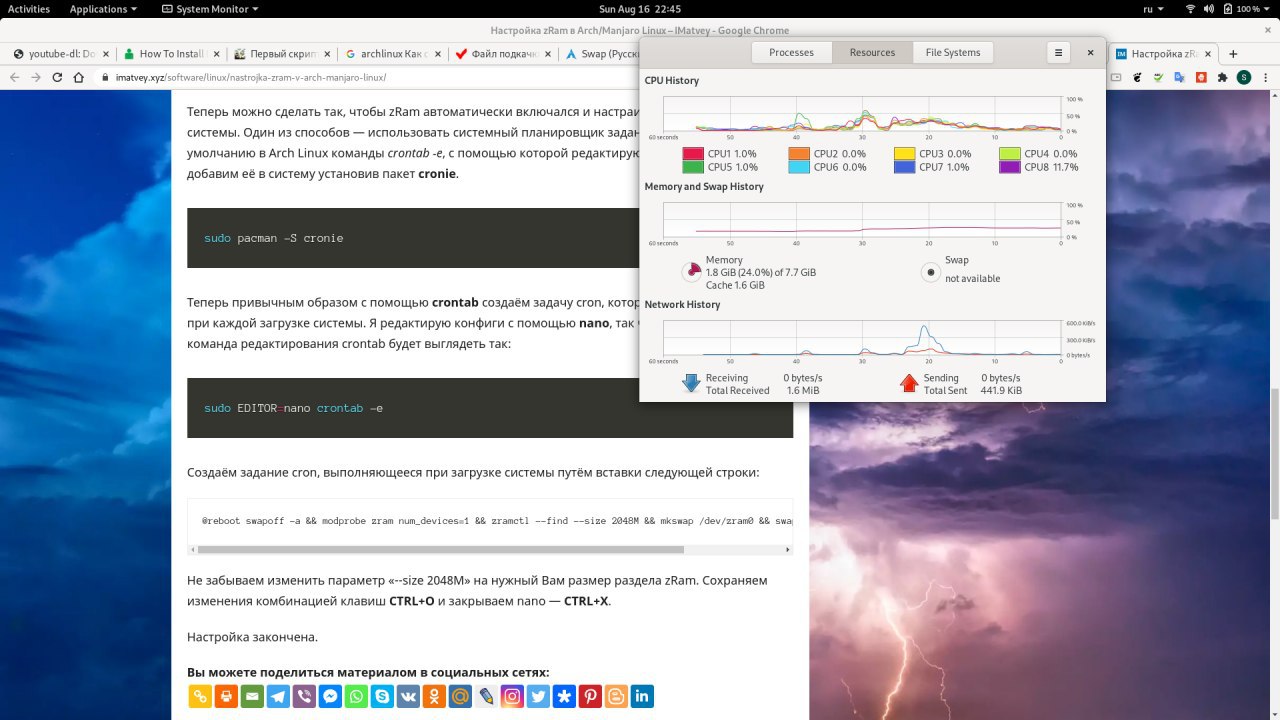The image size is (1280, 720).
Task: Click the blue asterisk share icon
Action: 564,696
